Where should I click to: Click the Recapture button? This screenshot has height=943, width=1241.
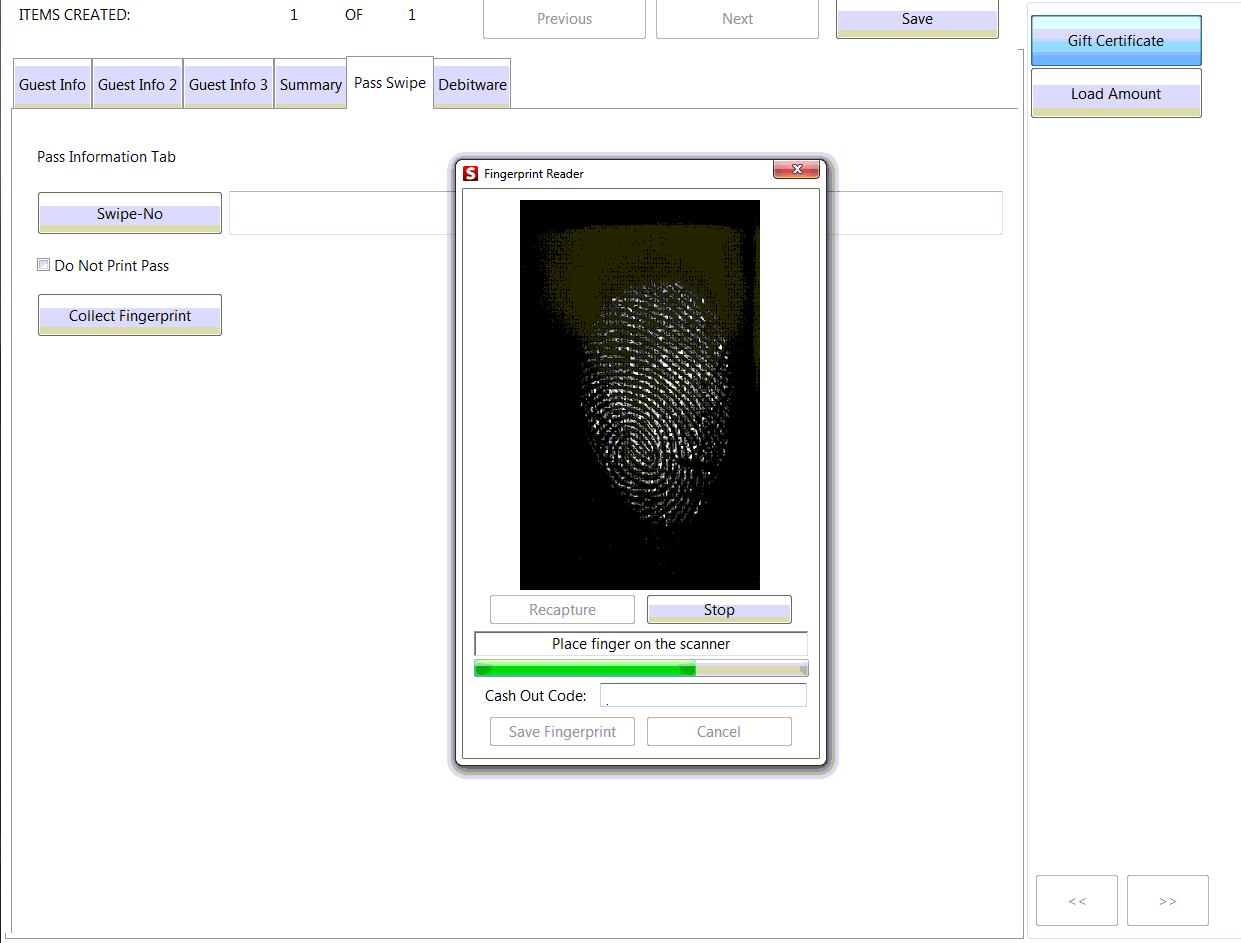(x=561, y=609)
